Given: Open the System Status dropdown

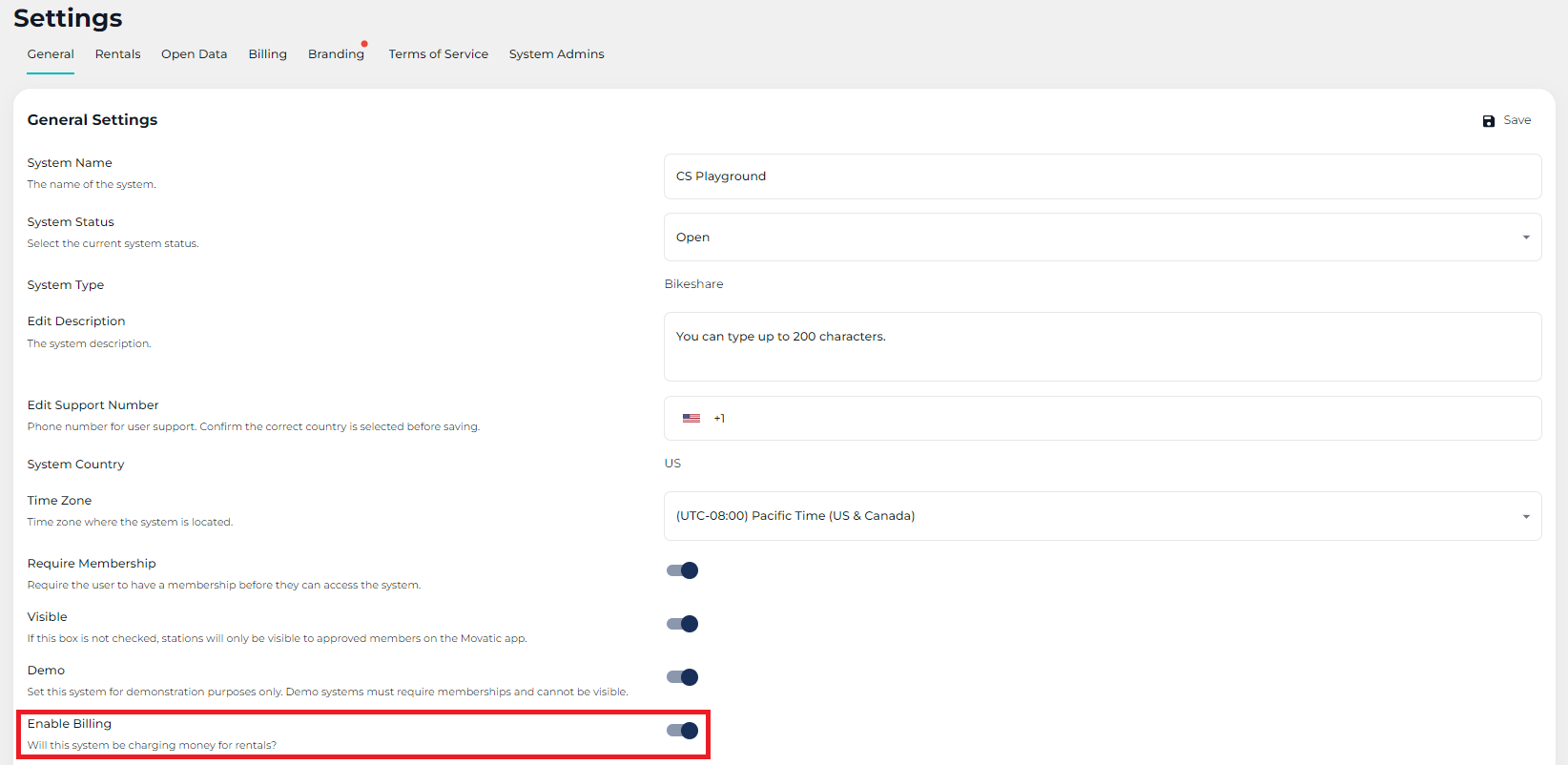Looking at the screenshot, I should 1102,238.
